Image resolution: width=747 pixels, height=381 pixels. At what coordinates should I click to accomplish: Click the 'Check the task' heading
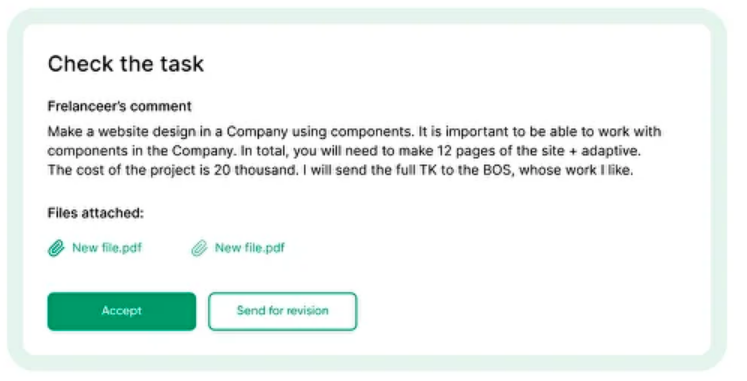[126, 64]
